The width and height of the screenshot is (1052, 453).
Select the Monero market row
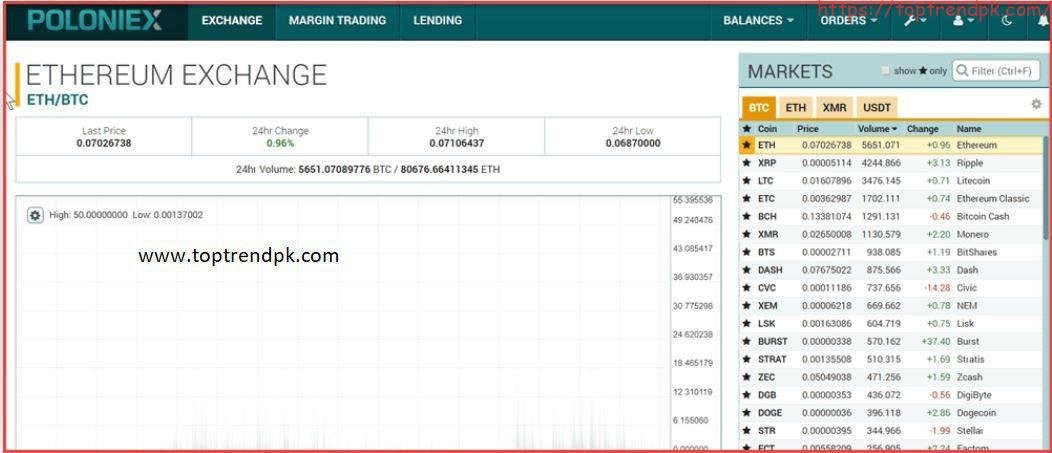coord(891,234)
